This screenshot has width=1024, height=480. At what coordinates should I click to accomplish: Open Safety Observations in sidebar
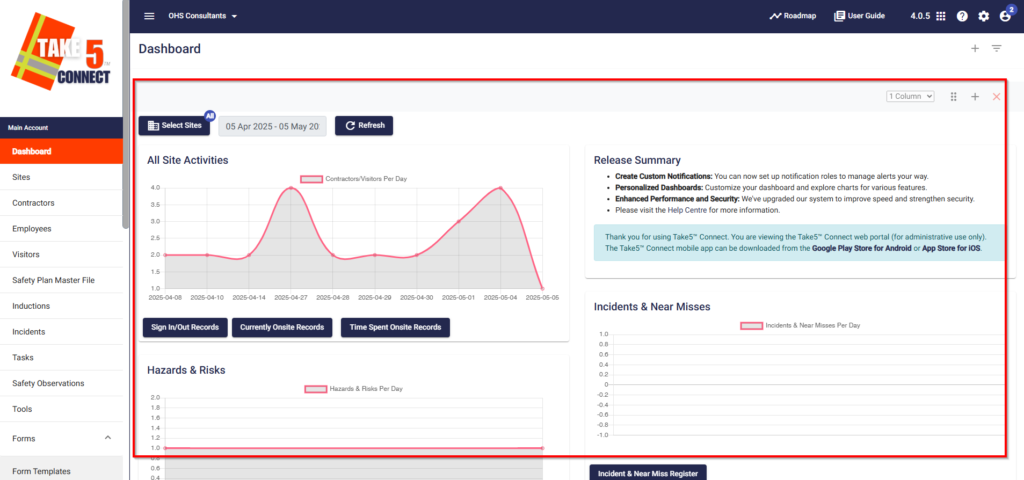(61, 383)
